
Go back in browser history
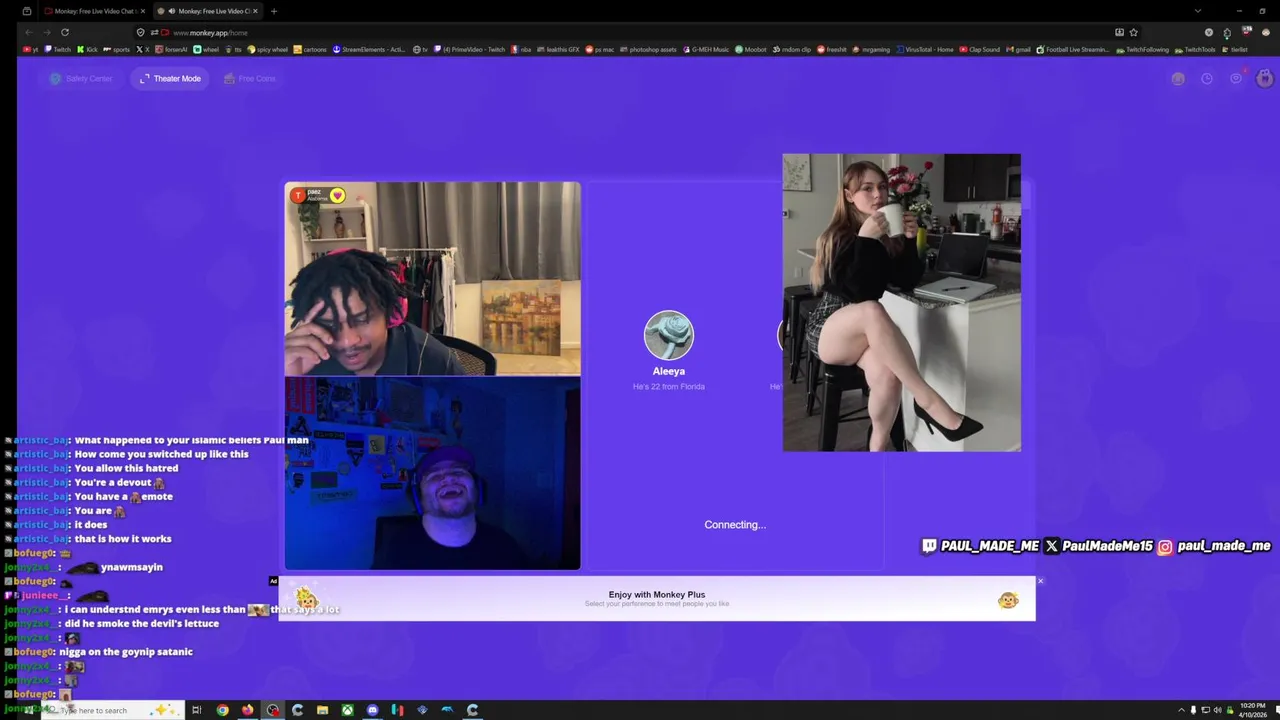click(29, 32)
